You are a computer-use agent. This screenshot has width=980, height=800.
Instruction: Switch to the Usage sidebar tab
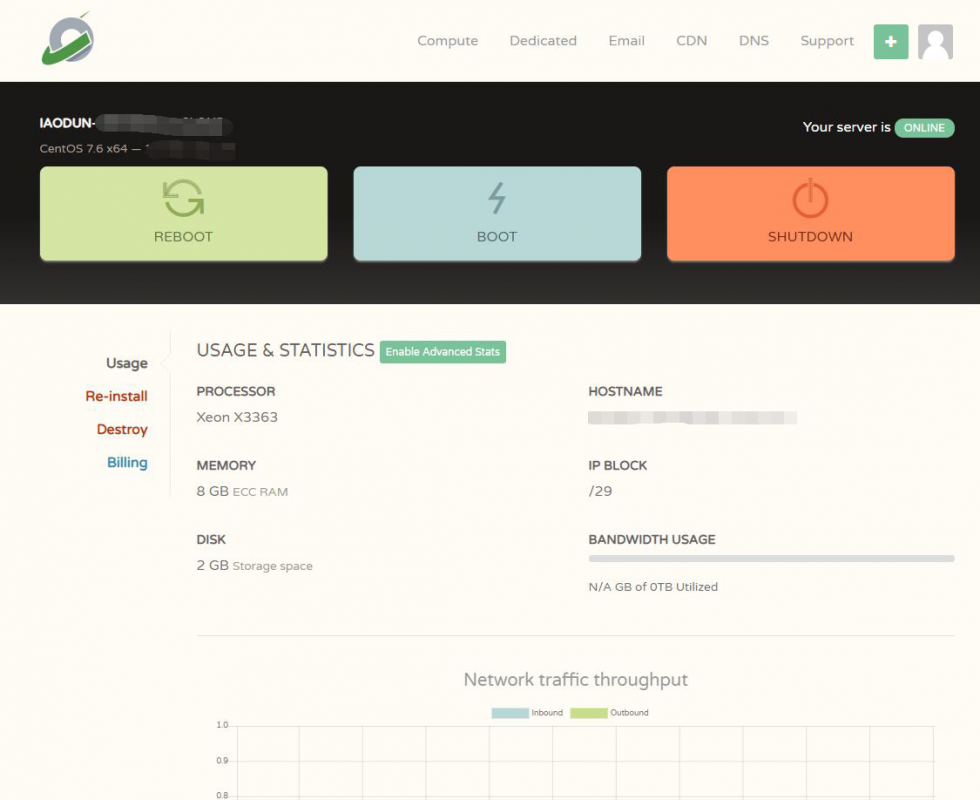coord(127,363)
